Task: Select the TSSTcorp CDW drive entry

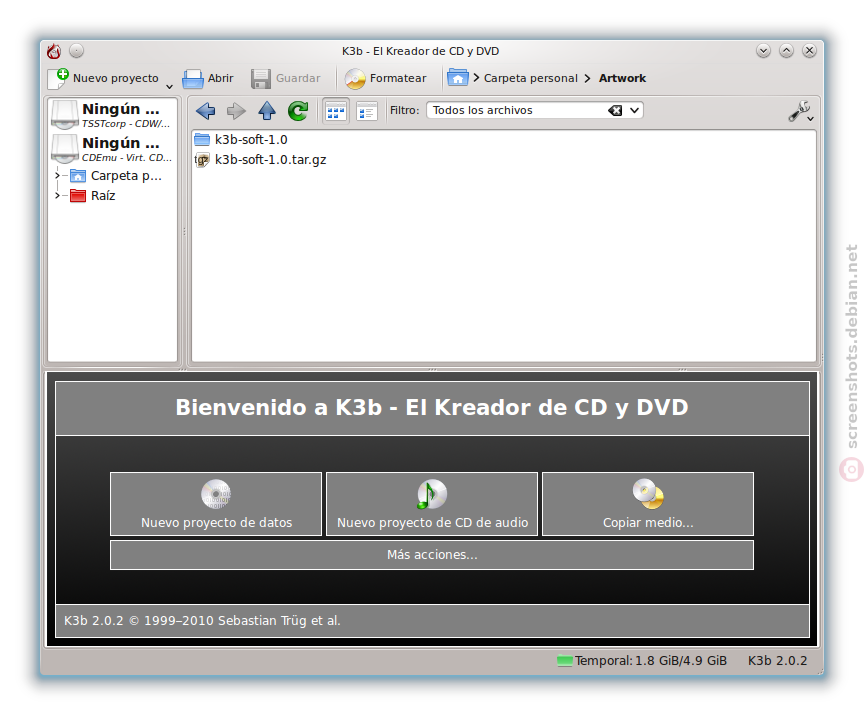Action: click(x=112, y=115)
